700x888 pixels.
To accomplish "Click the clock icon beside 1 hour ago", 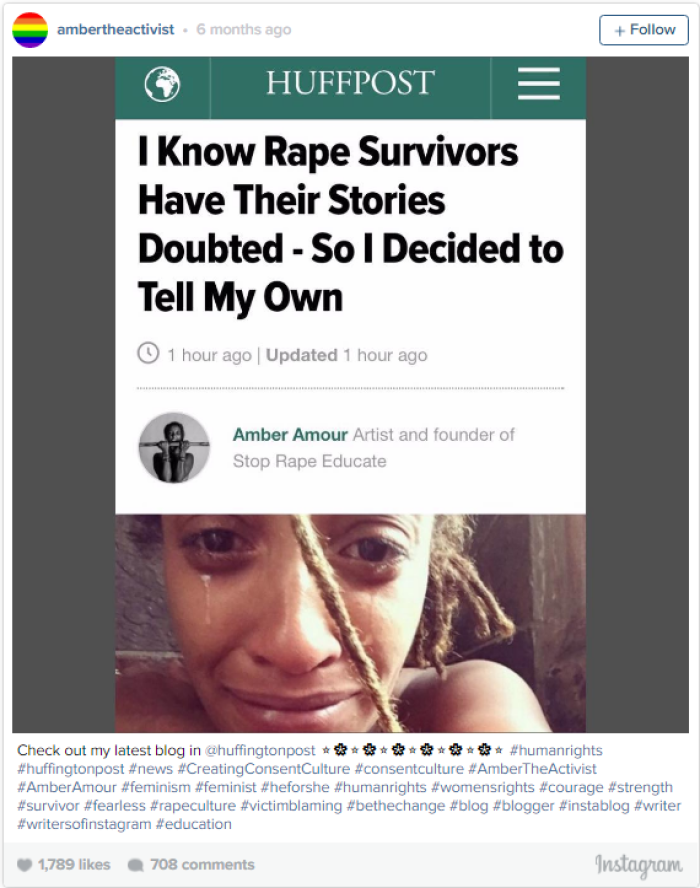I will pos(148,353).
